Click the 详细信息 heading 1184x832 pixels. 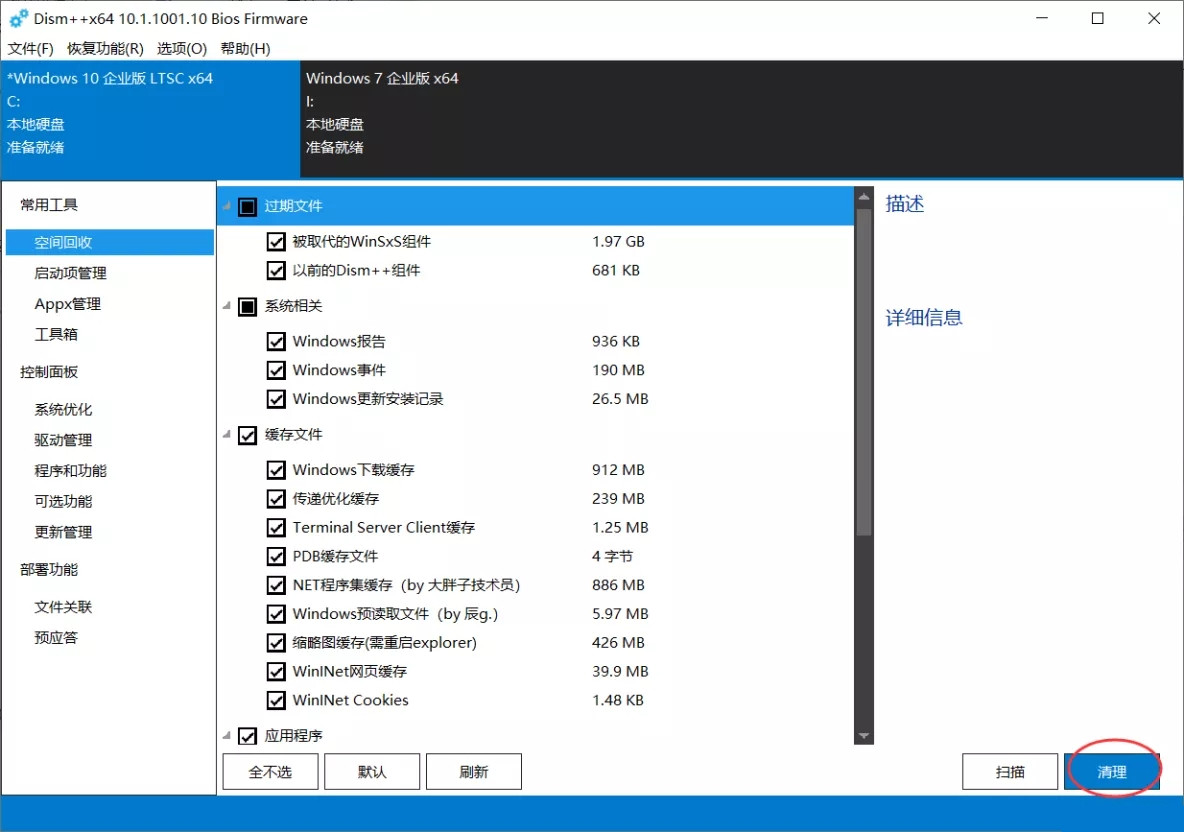click(x=923, y=318)
